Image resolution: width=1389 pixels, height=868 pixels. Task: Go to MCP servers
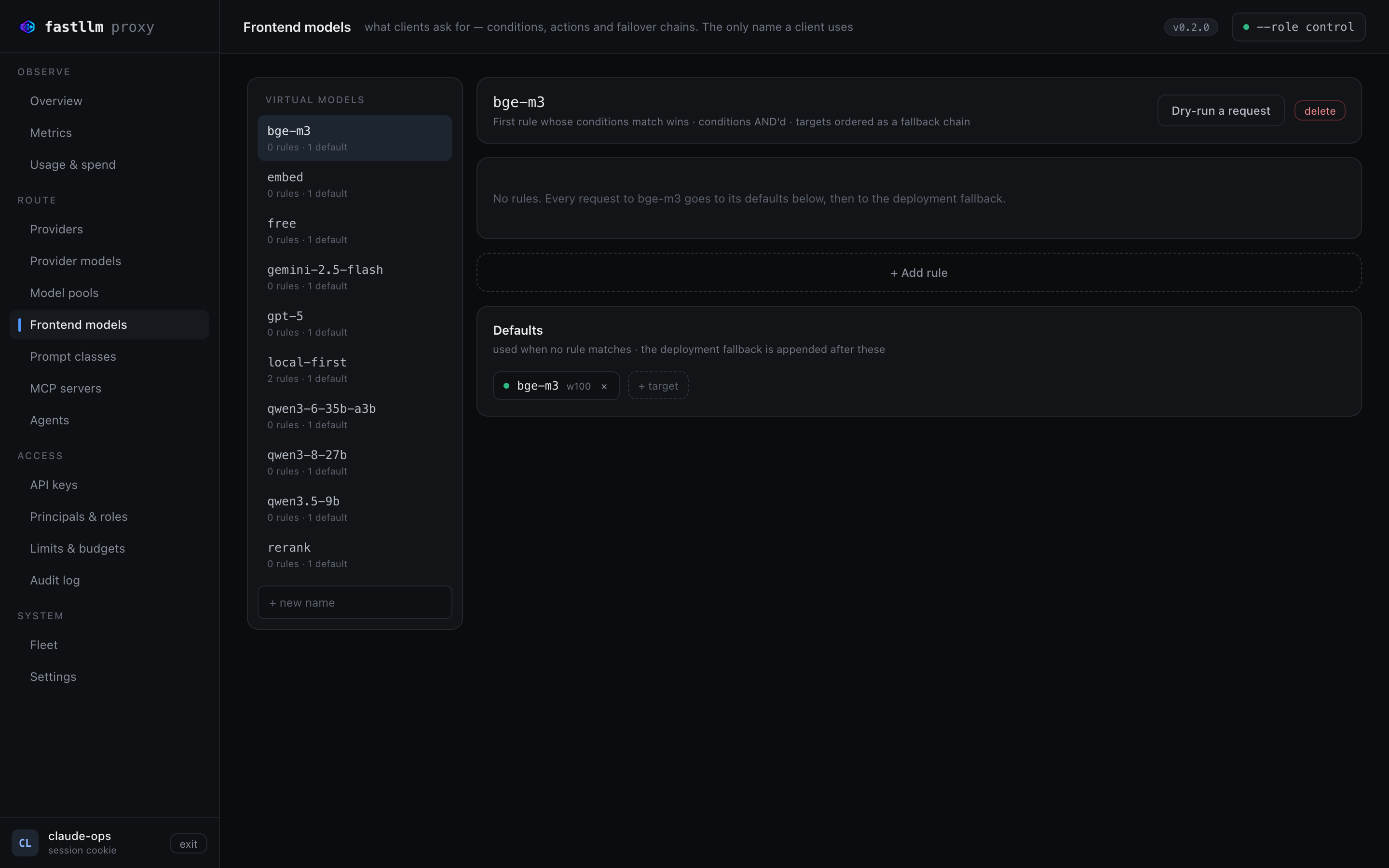coord(109,389)
